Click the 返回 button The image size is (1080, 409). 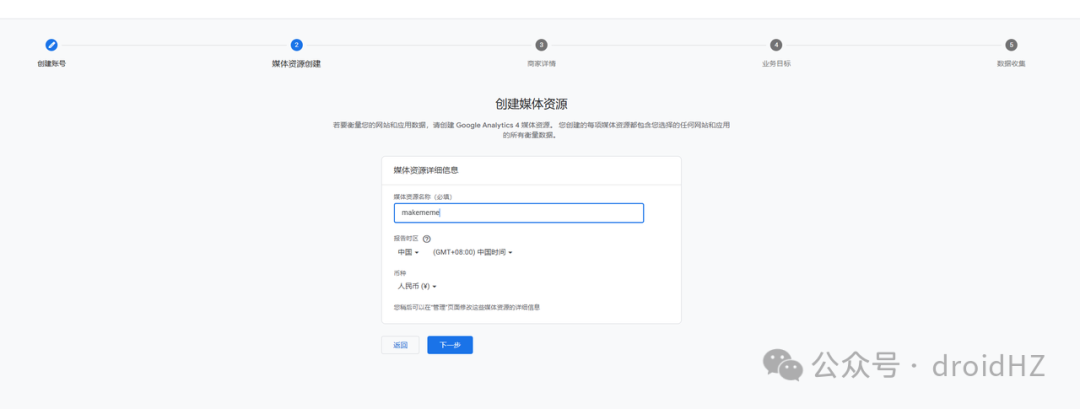coord(400,345)
